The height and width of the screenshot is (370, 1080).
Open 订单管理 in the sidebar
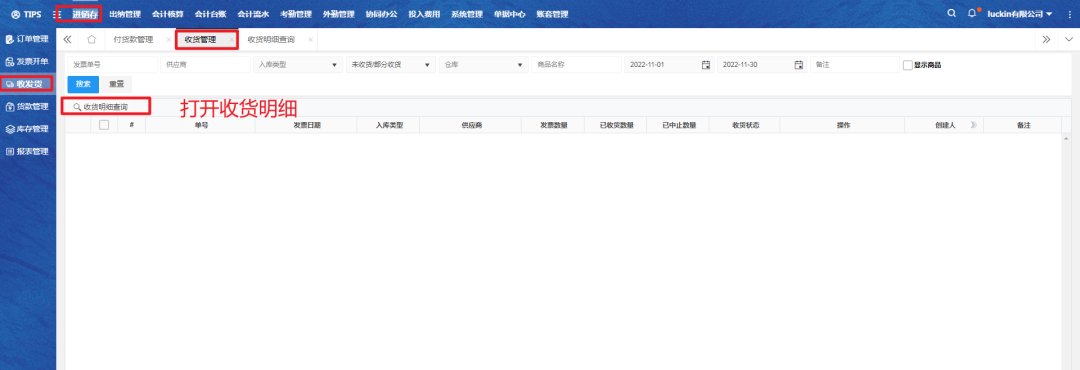[x=28, y=39]
